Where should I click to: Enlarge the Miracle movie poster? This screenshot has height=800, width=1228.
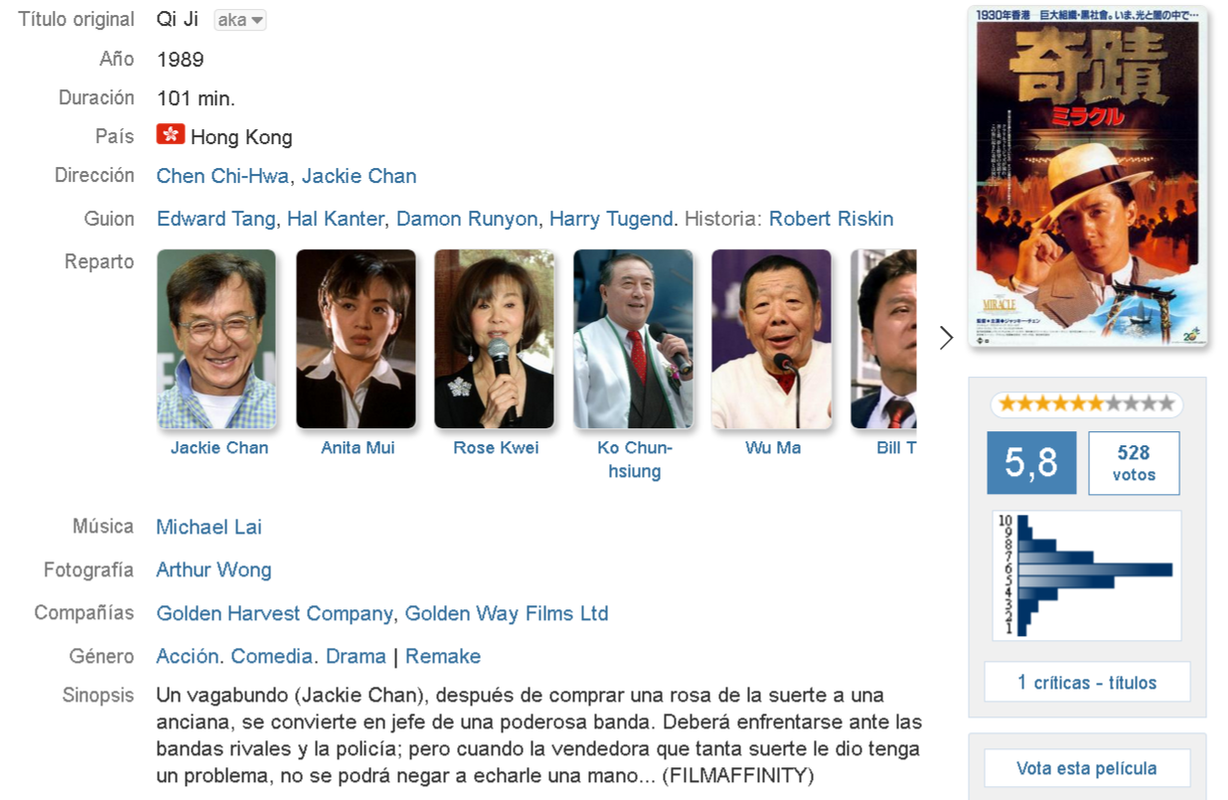click(x=1088, y=176)
